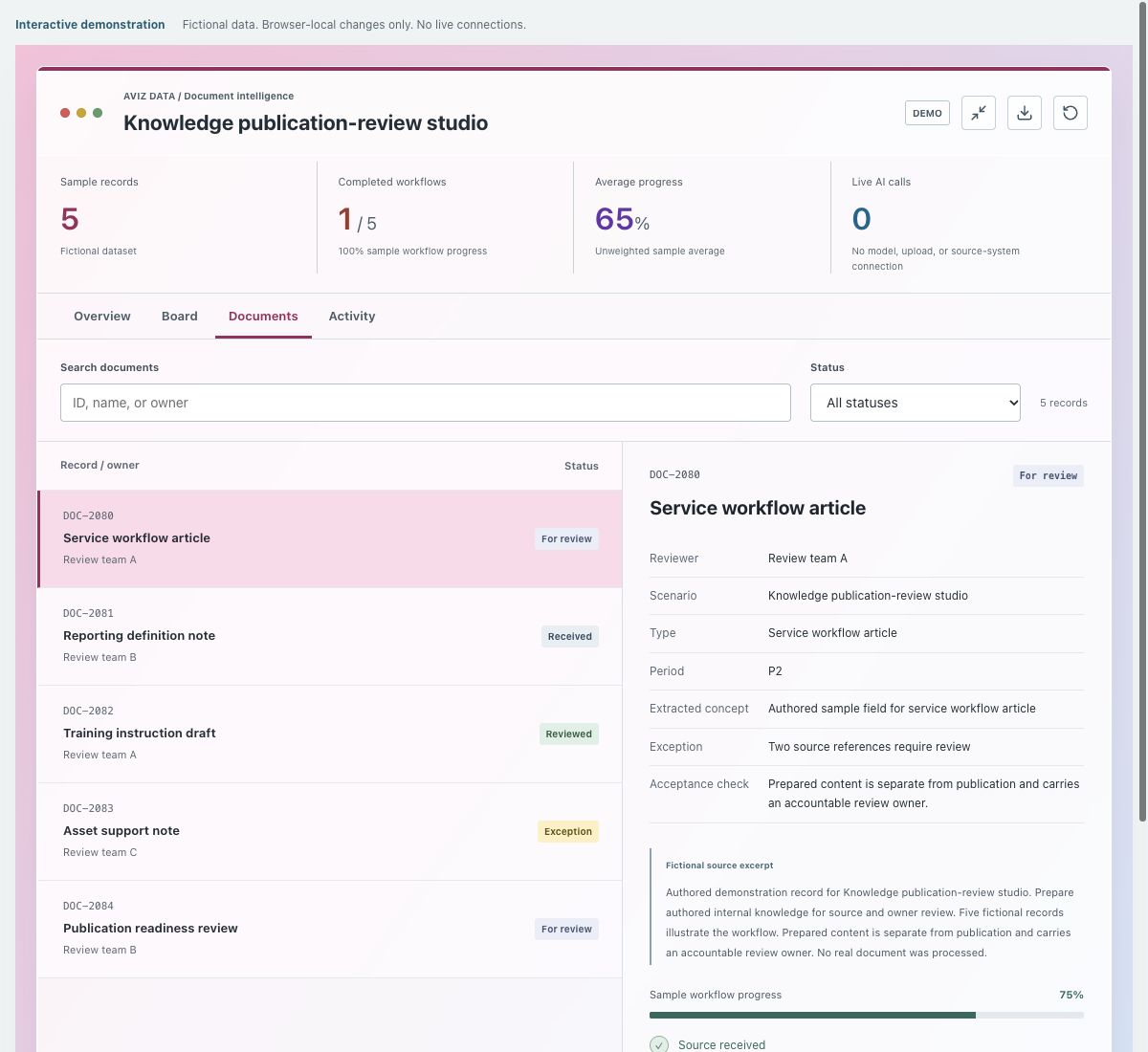Click the download export icon

click(1024, 113)
